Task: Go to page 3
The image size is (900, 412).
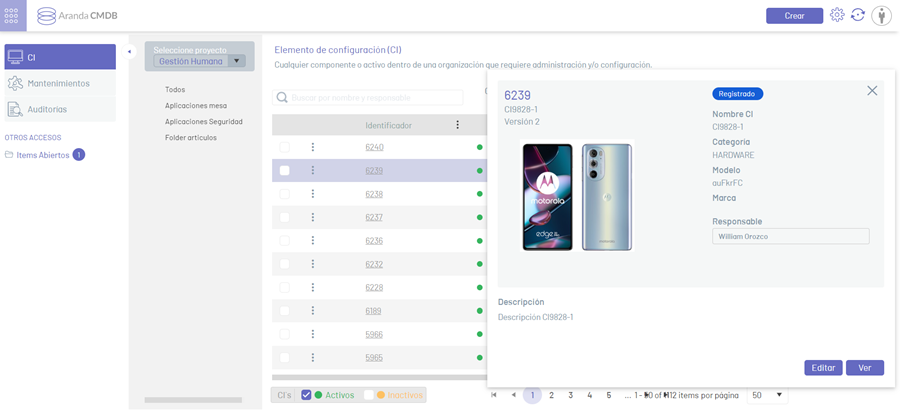Action: 571,395
